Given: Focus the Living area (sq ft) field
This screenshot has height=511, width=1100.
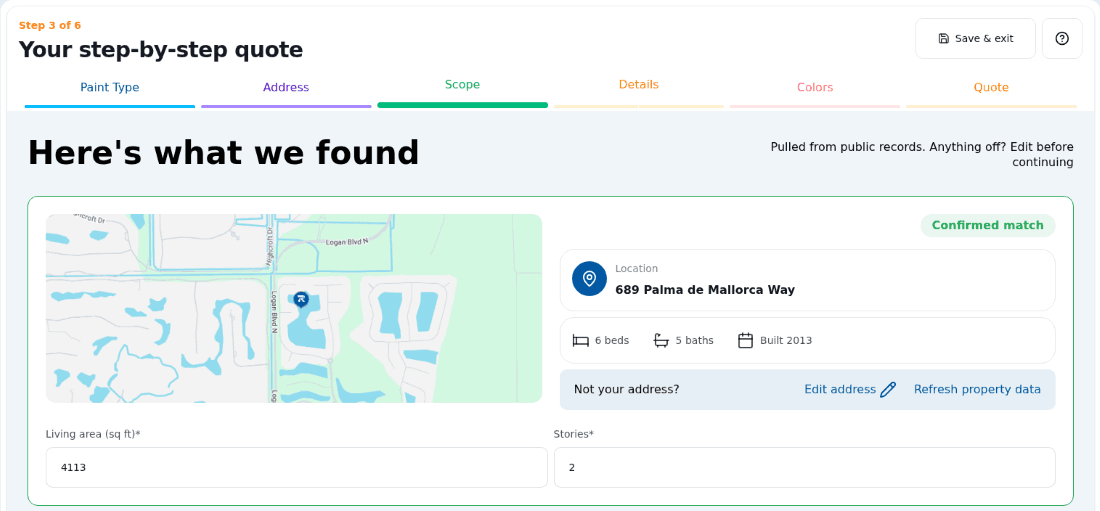Looking at the screenshot, I should click(x=297, y=467).
